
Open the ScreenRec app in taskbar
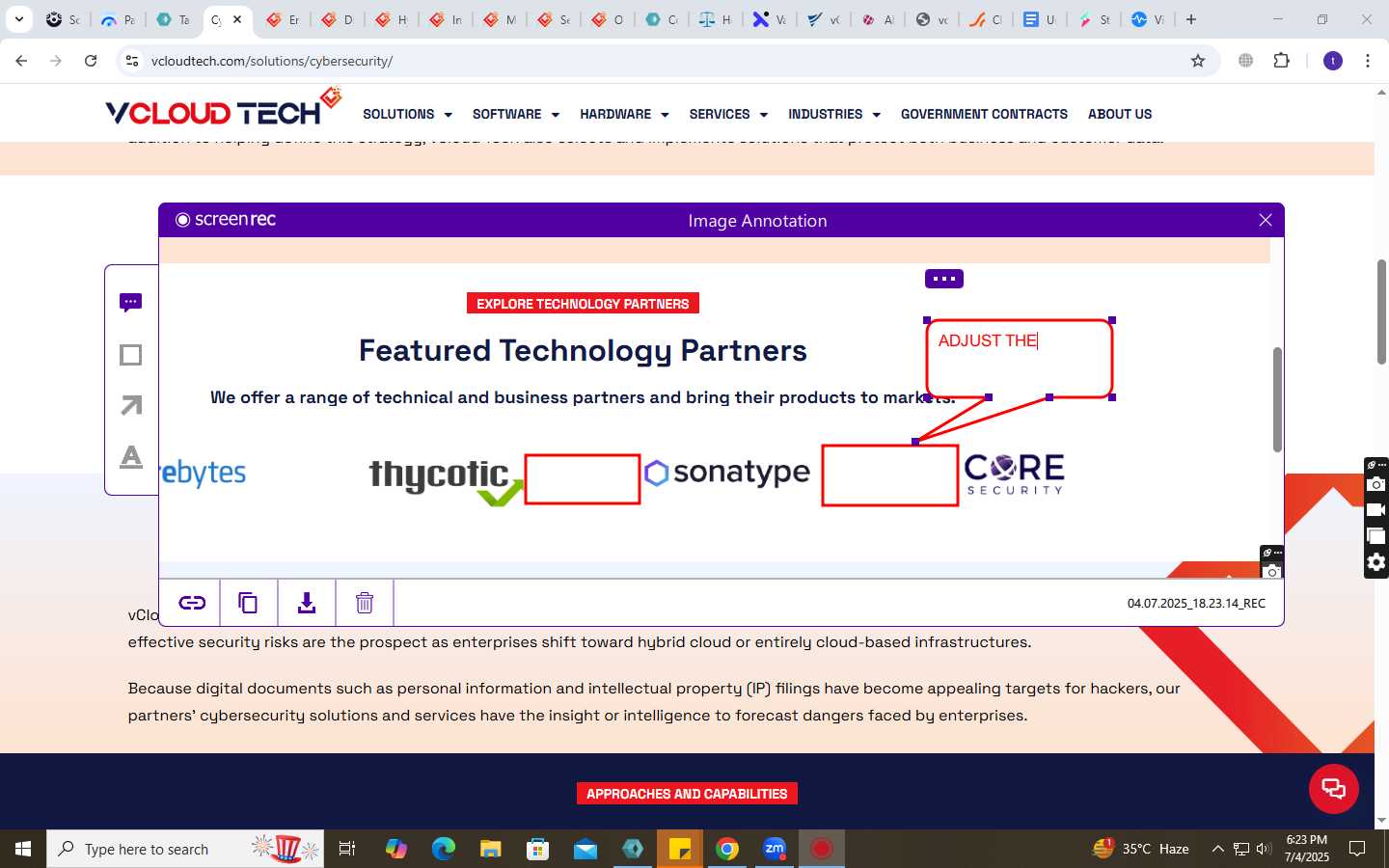822,849
